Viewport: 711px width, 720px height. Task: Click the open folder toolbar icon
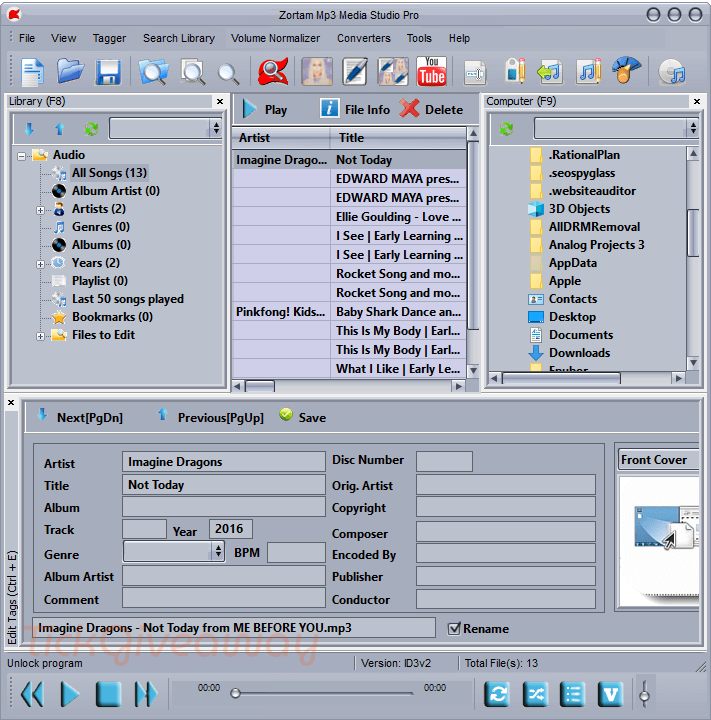(x=70, y=71)
